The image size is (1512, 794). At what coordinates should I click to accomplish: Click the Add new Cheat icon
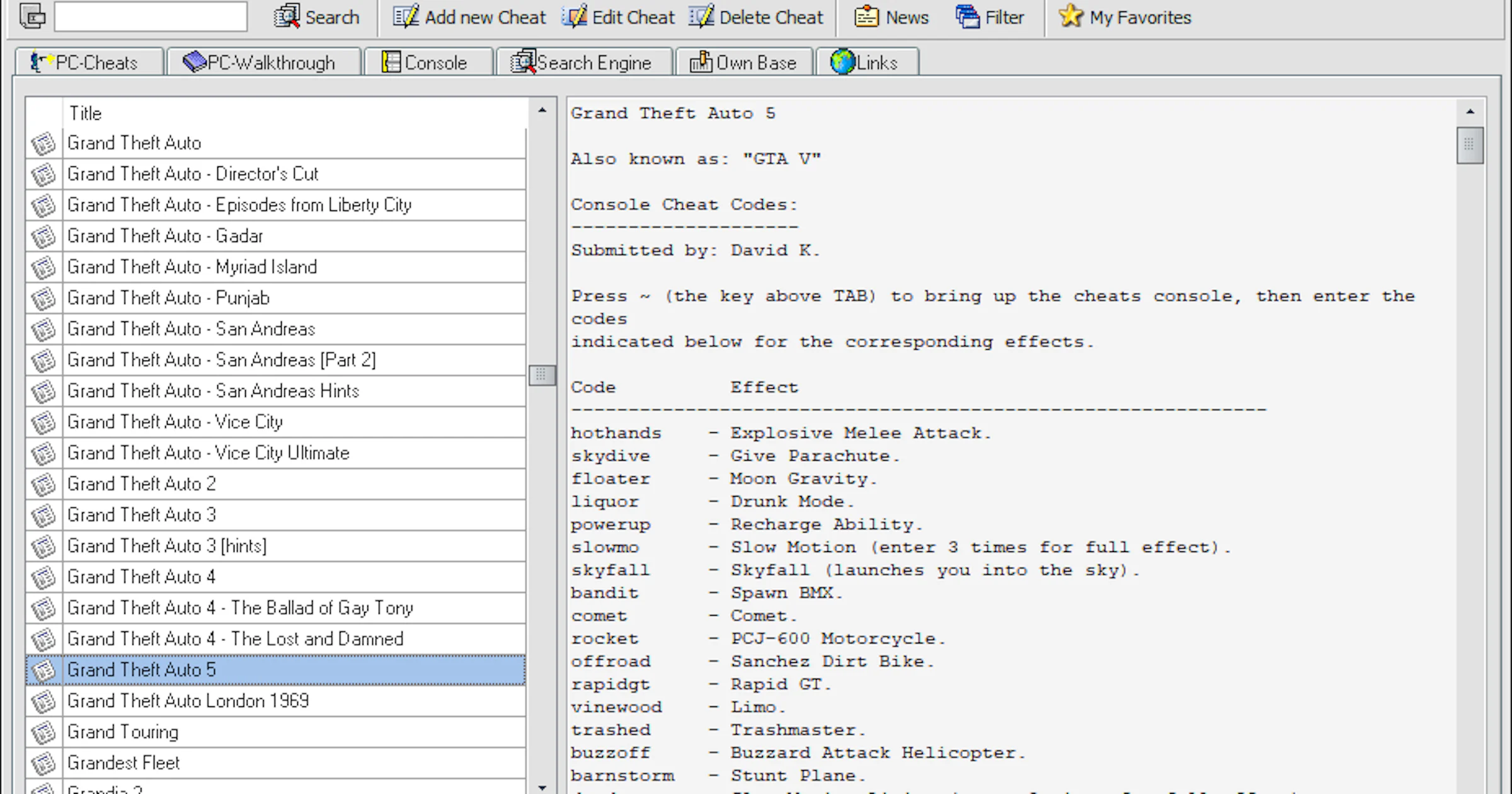pyautogui.click(x=406, y=17)
